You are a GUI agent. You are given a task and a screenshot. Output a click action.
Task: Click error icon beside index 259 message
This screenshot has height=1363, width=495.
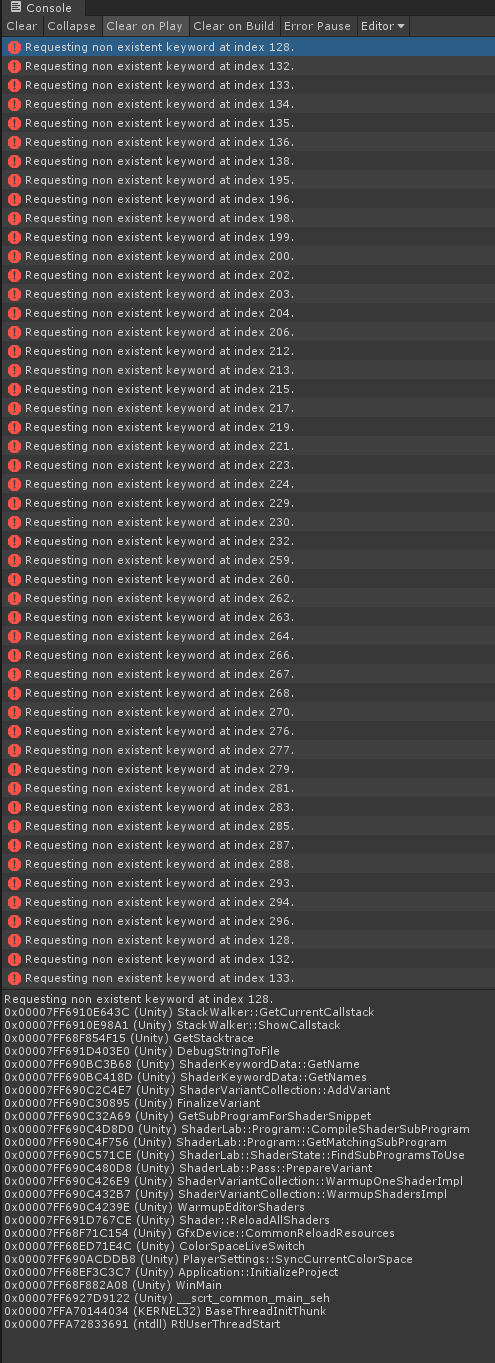coord(14,560)
